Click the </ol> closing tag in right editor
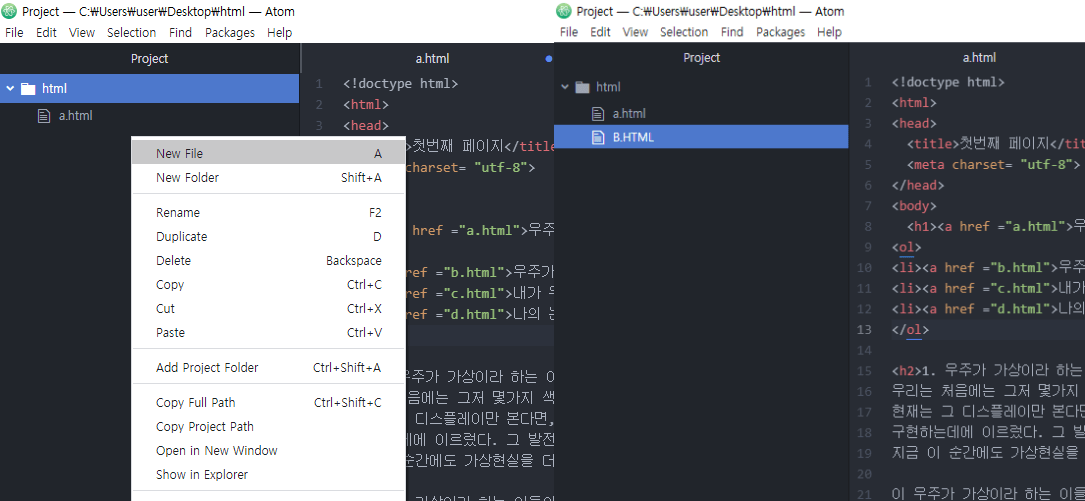This screenshot has height=501, width=1085. click(x=911, y=329)
